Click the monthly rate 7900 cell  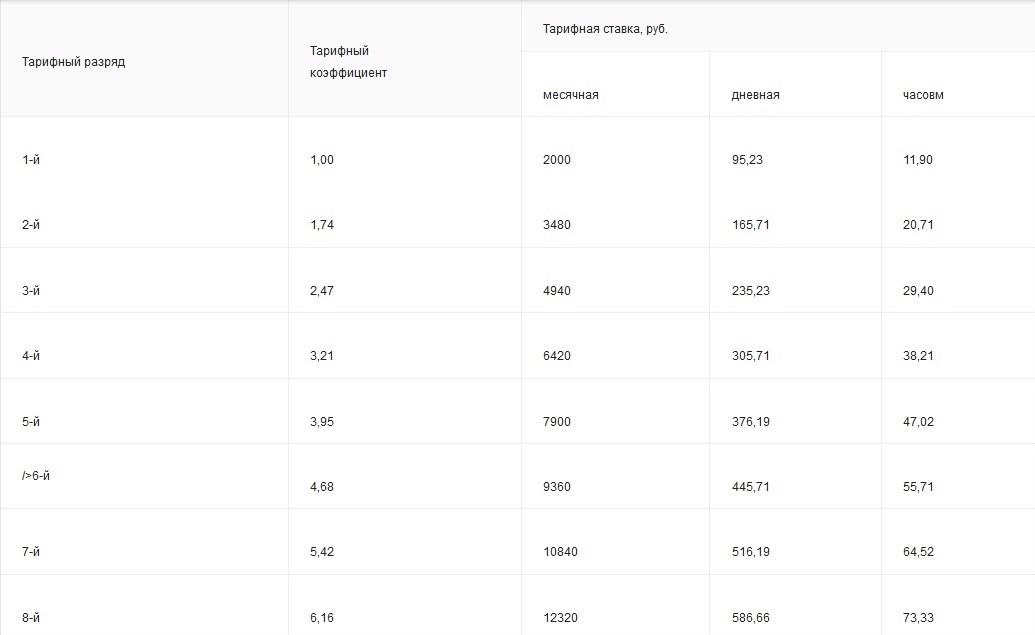(557, 422)
